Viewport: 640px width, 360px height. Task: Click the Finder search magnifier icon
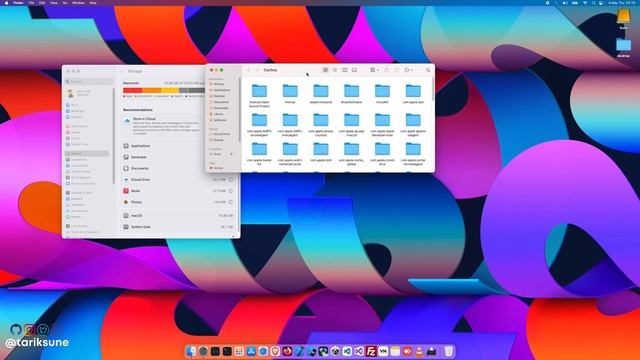tap(428, 70)
